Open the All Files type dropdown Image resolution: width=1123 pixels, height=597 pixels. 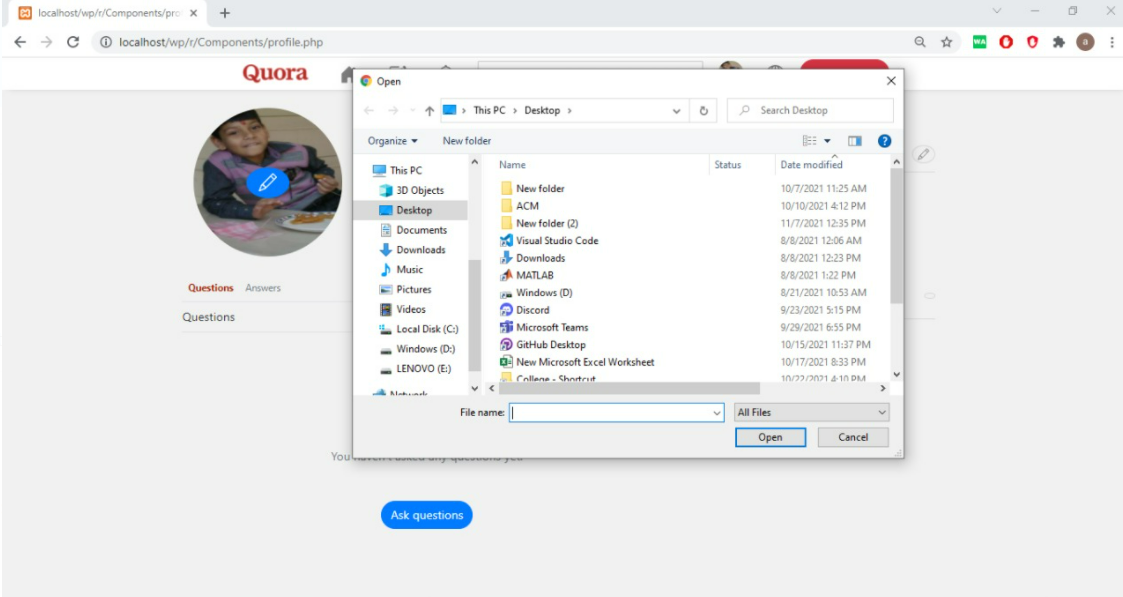point(811,412)
